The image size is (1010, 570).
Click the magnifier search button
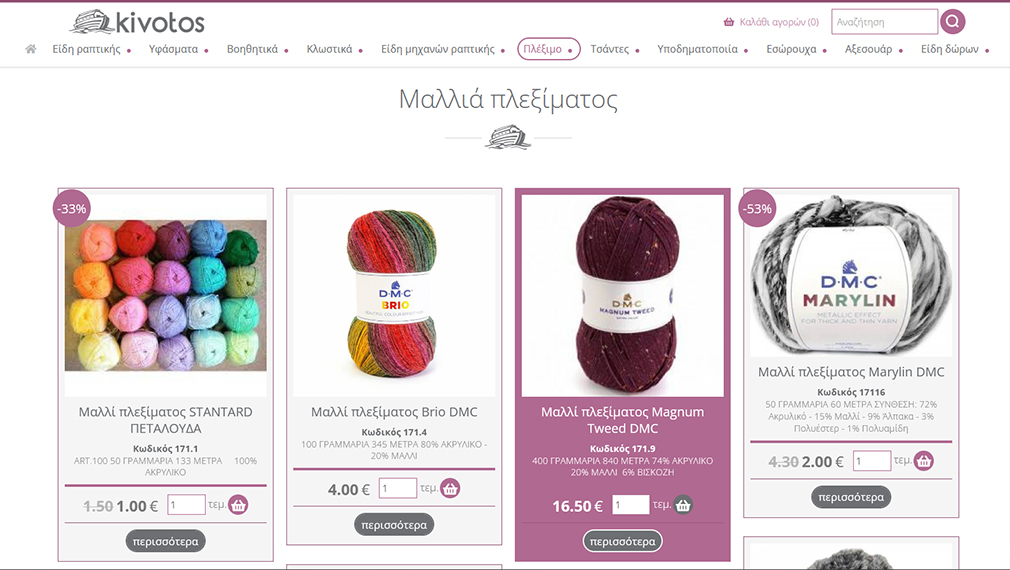point(953,22)
